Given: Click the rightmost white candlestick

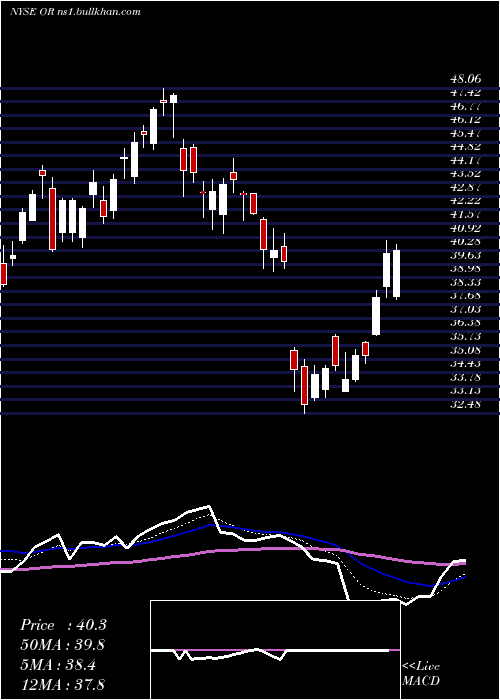Looking at the screenshot, I should pos(396,274).
